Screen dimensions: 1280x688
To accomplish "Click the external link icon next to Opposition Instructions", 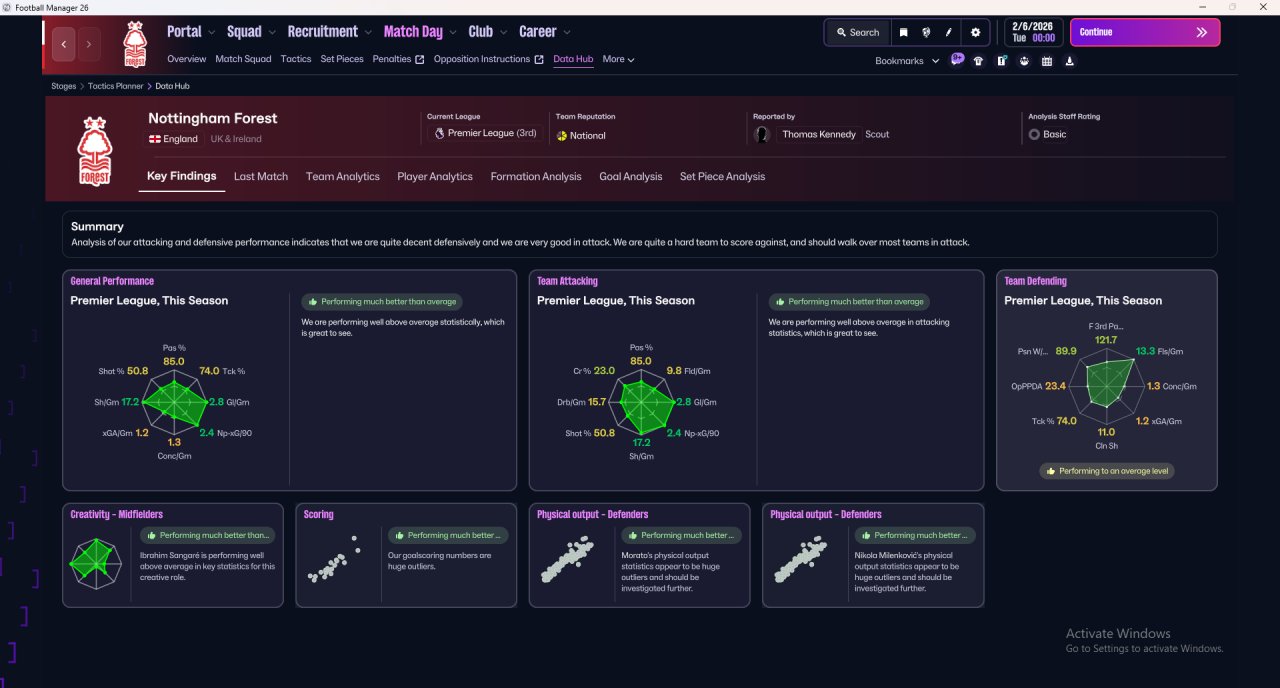I will point(539,59).
